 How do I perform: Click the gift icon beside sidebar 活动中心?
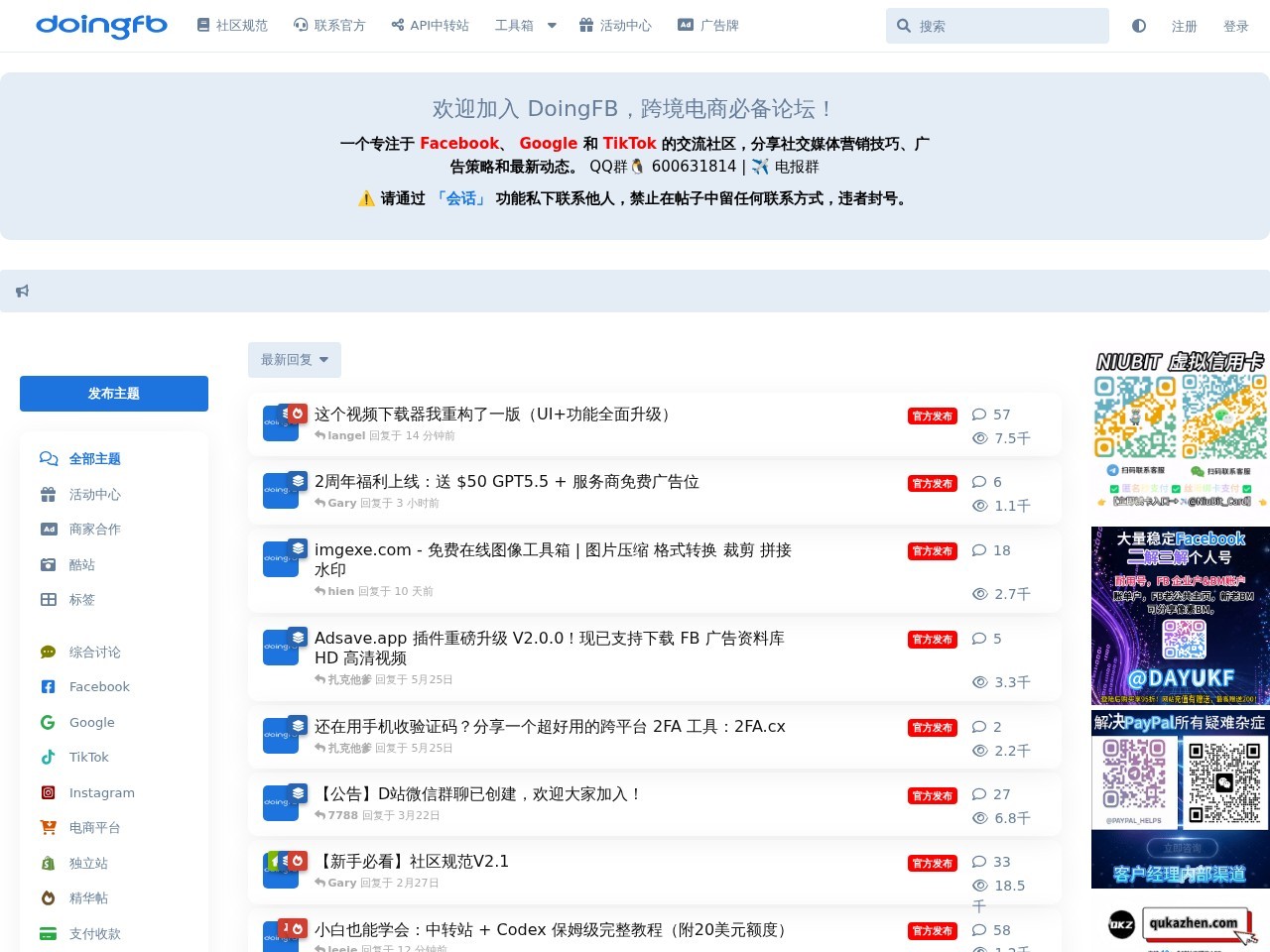[x=49, y=495]
